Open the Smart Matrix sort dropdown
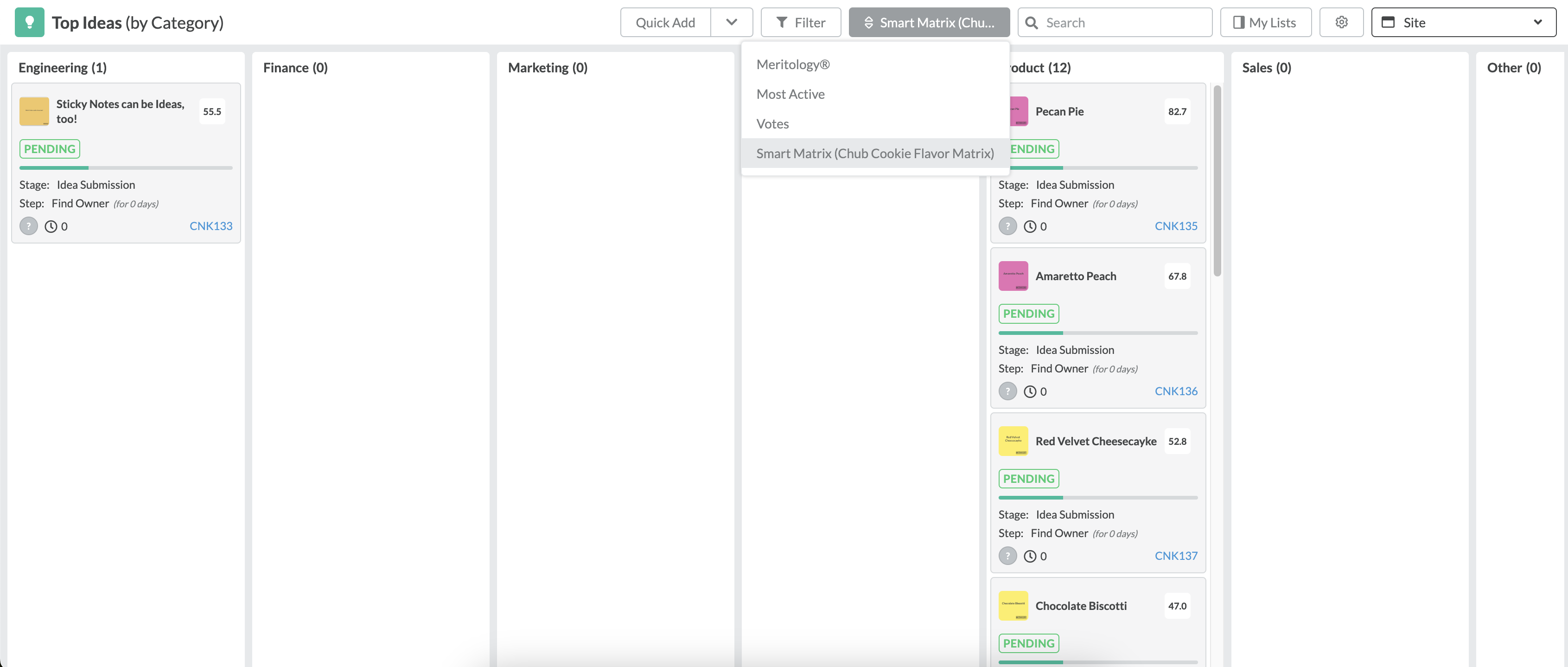This screenshot has height=667, width=1568. [929, 23]
